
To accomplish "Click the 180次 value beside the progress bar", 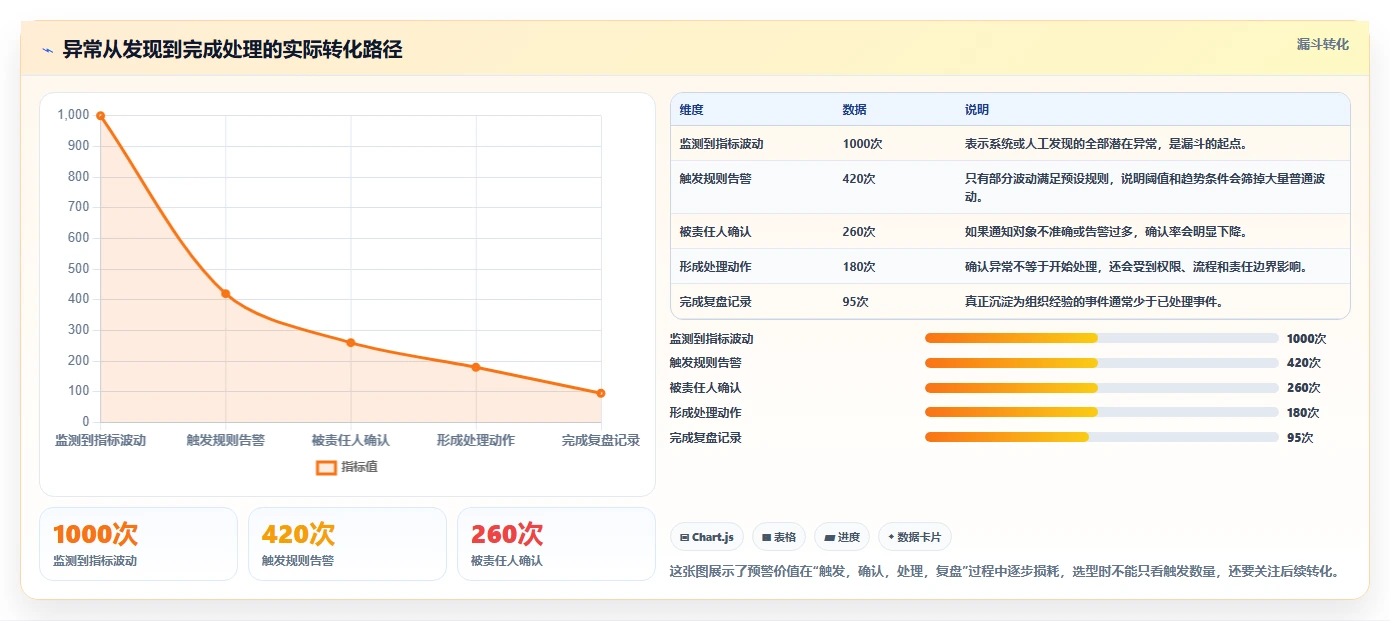I will 1303,413.
